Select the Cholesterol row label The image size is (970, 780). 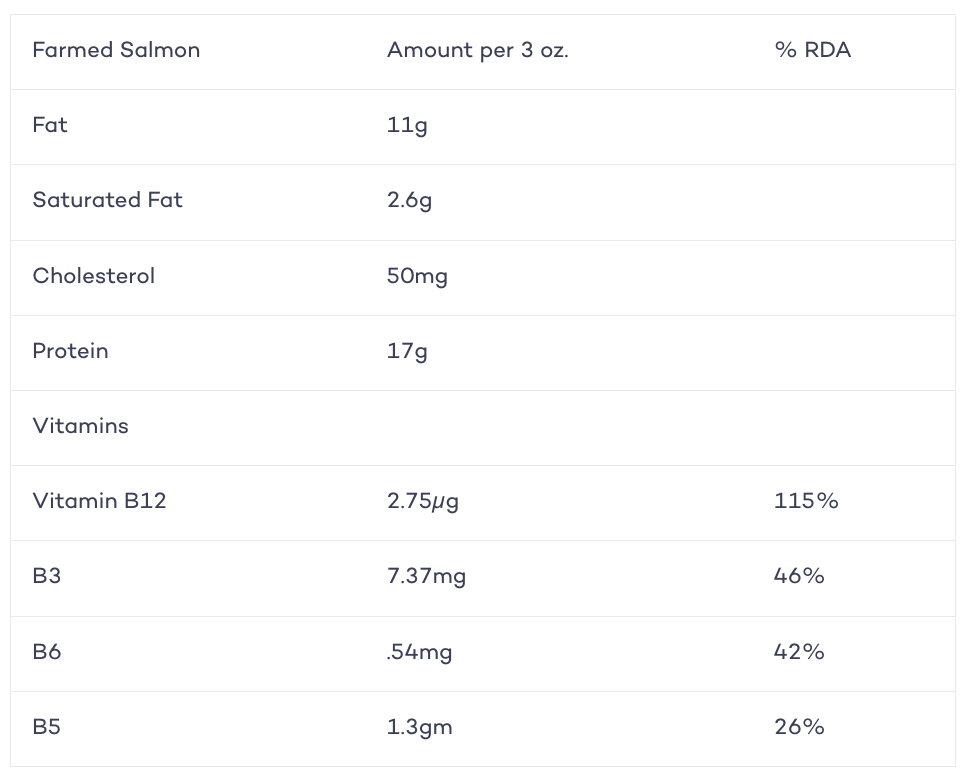click(93, 276)
